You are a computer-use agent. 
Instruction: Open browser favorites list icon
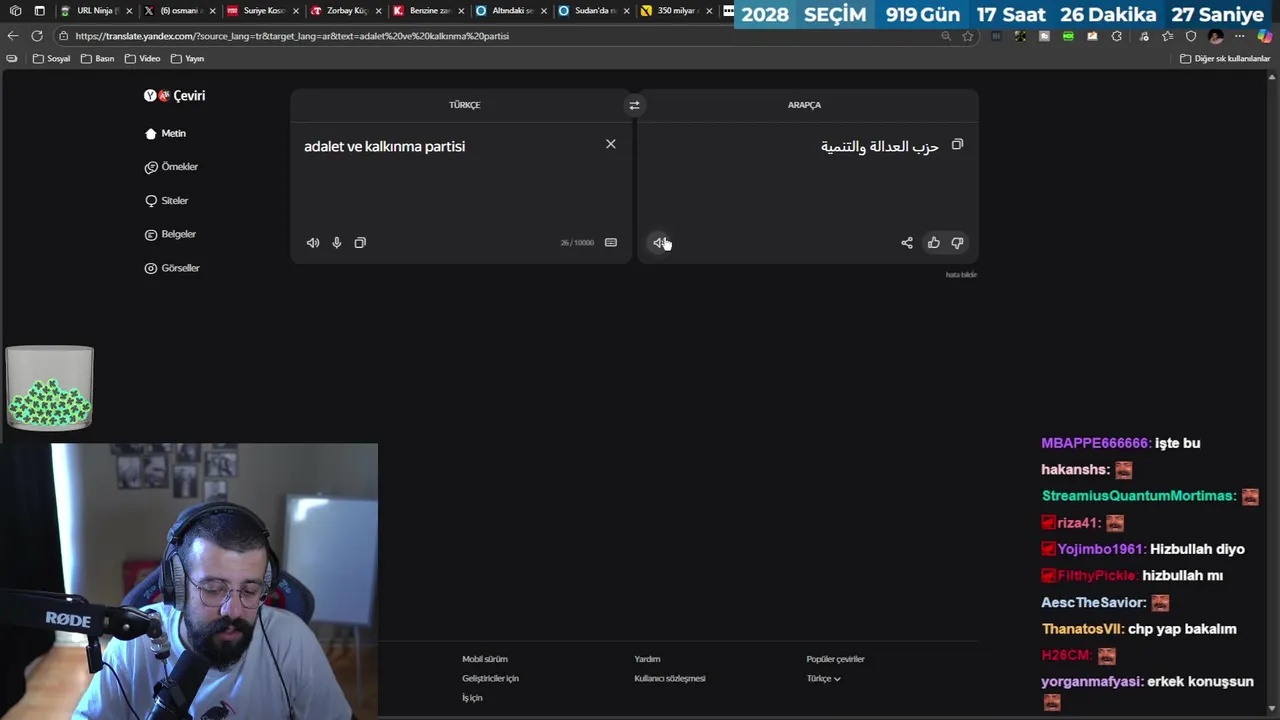pos(1167,36)
